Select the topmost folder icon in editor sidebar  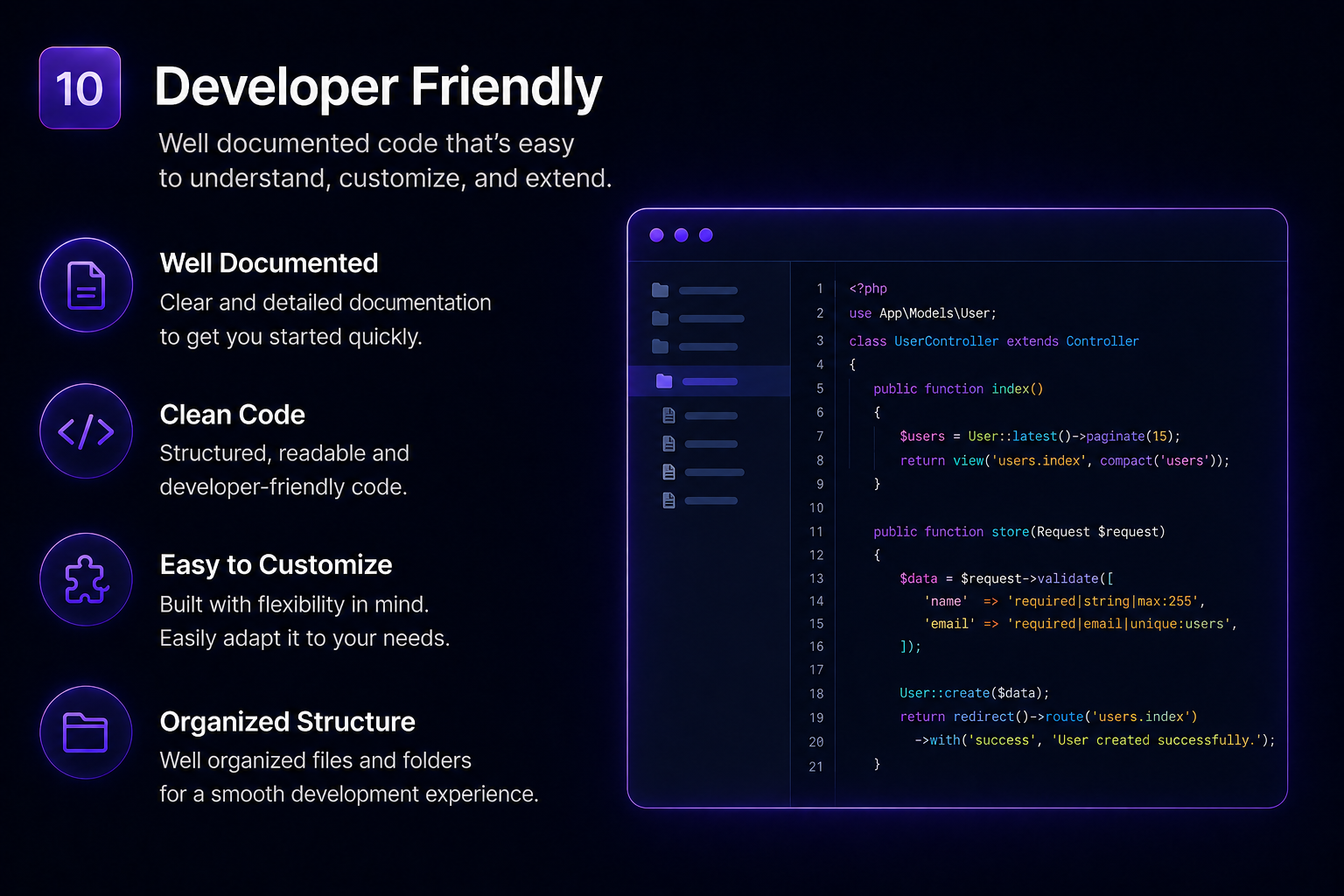click(661, 290)
